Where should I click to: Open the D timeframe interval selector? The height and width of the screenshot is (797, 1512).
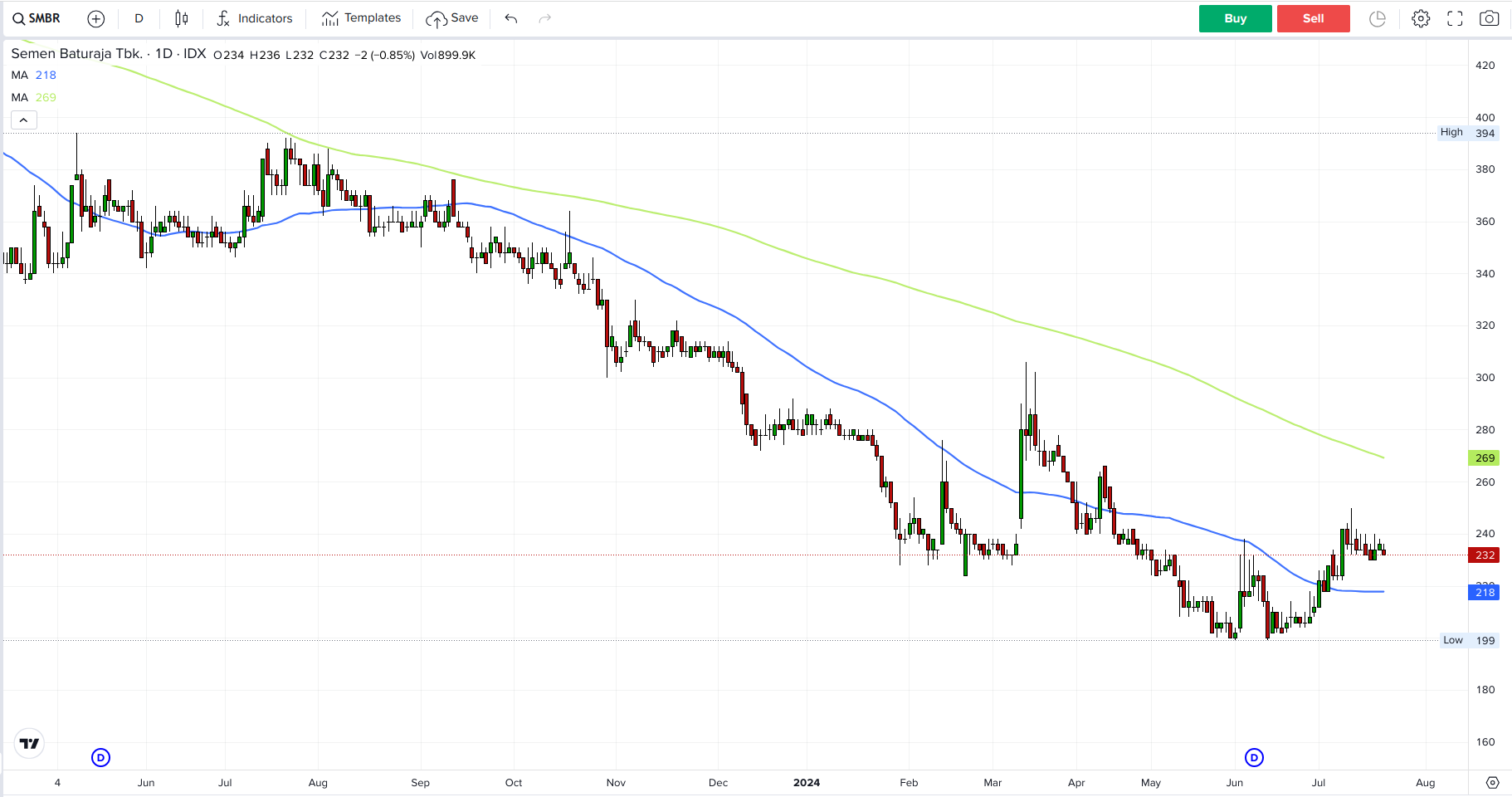pyautogui.click(x=139, y=18)
